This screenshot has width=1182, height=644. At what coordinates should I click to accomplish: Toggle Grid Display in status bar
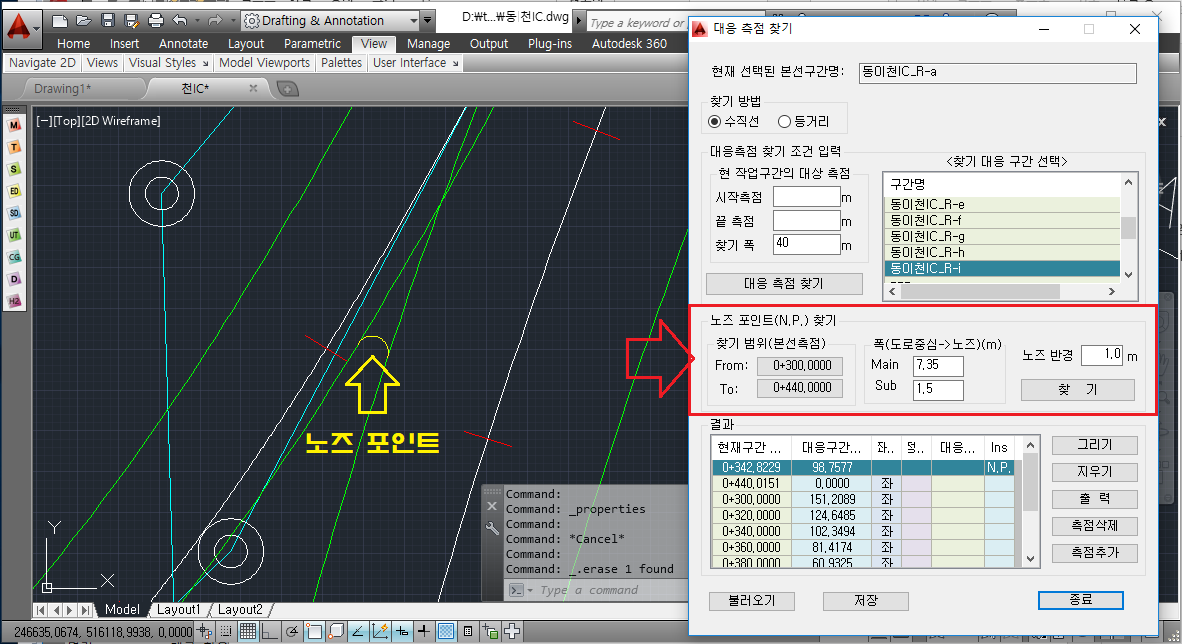(247, 631)
